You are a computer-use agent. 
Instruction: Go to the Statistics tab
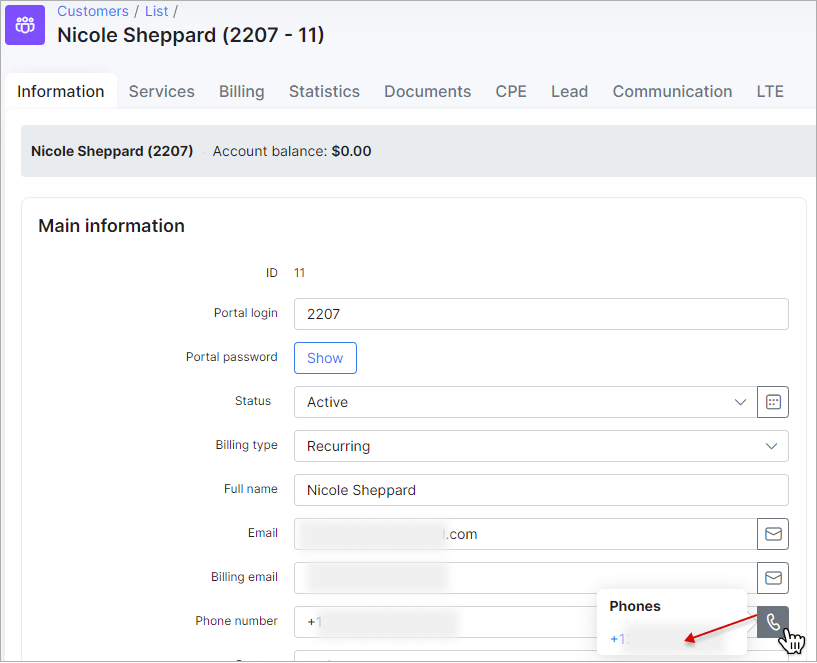point(324,91)
